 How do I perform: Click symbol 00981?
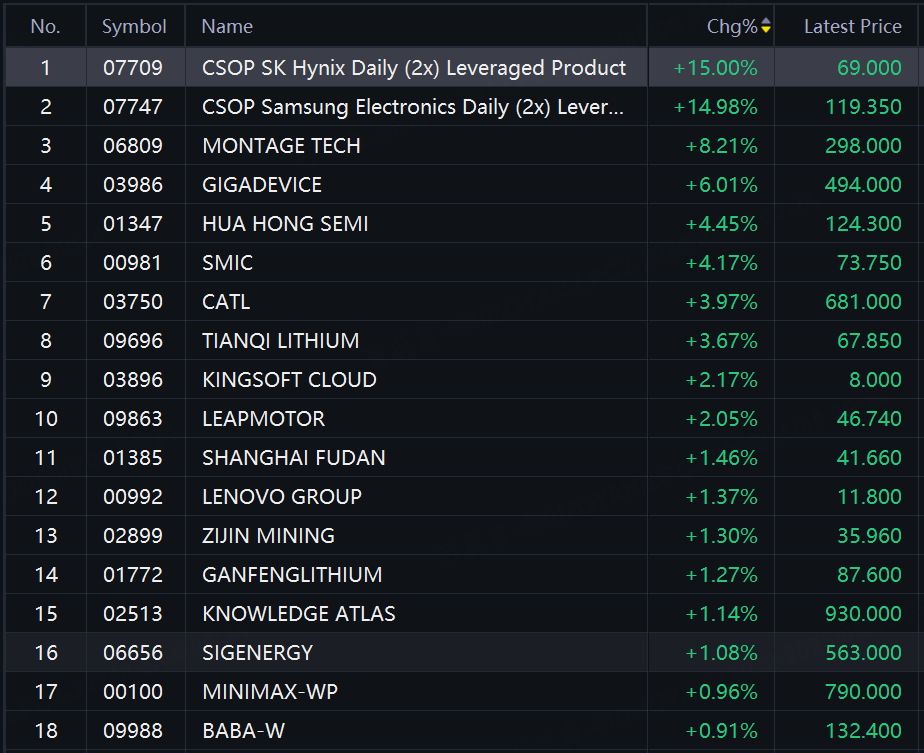tap(133, 263)
